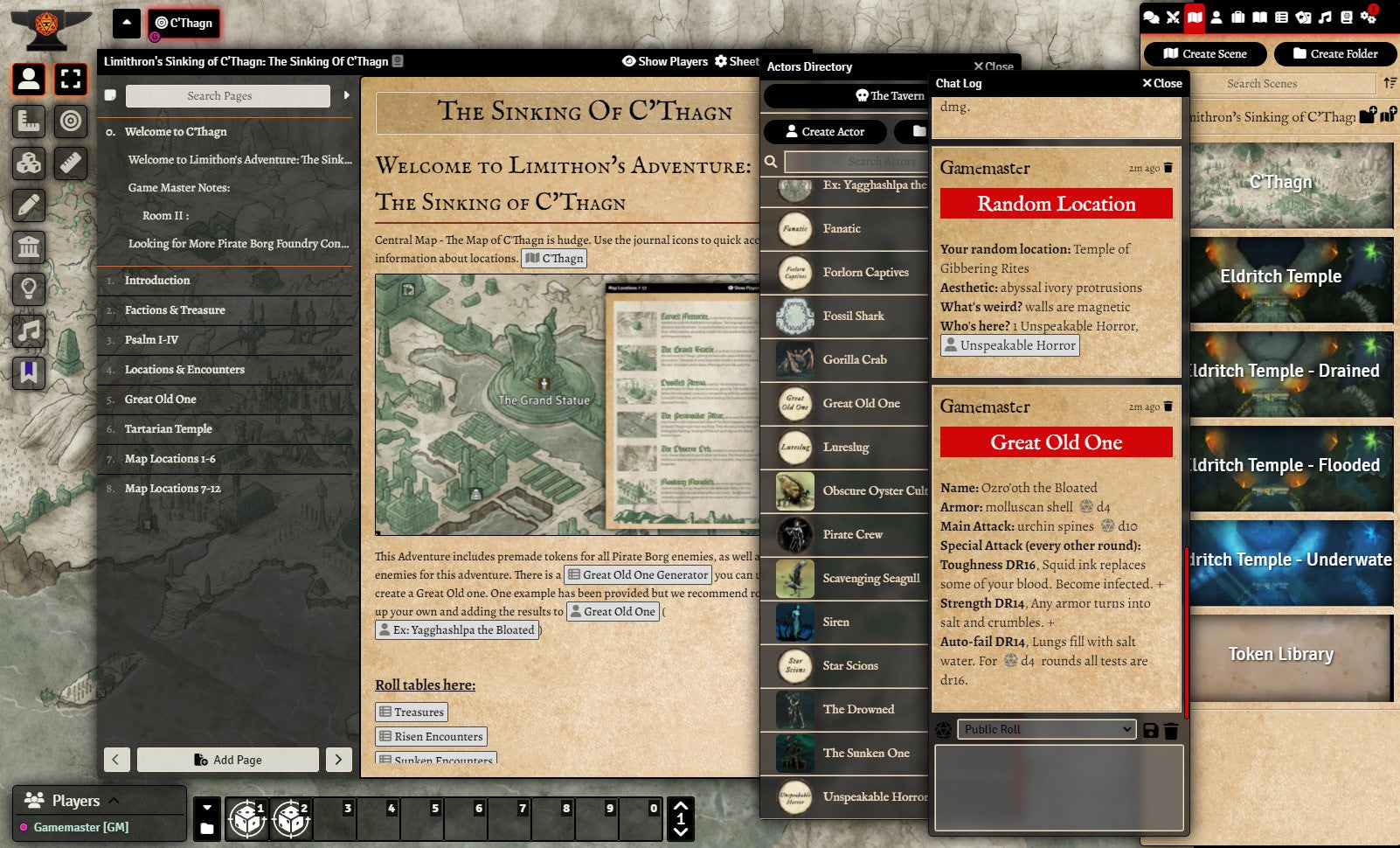Open the Journal Notes bookmark tool
The width and height of the screenshot is (1400, 848).
point(29,373)
